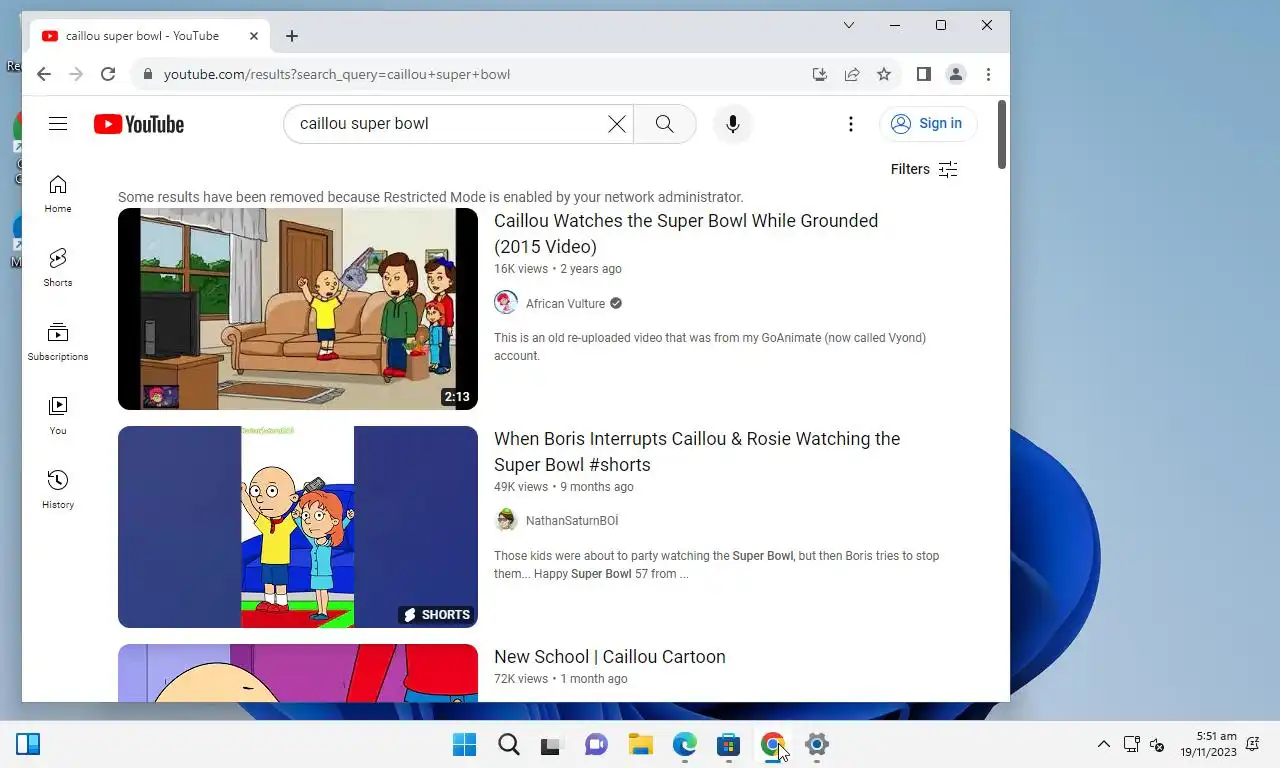Screen dimensions: 1280x768
Task: Click the YouTube logo
Action: (139, 124)
